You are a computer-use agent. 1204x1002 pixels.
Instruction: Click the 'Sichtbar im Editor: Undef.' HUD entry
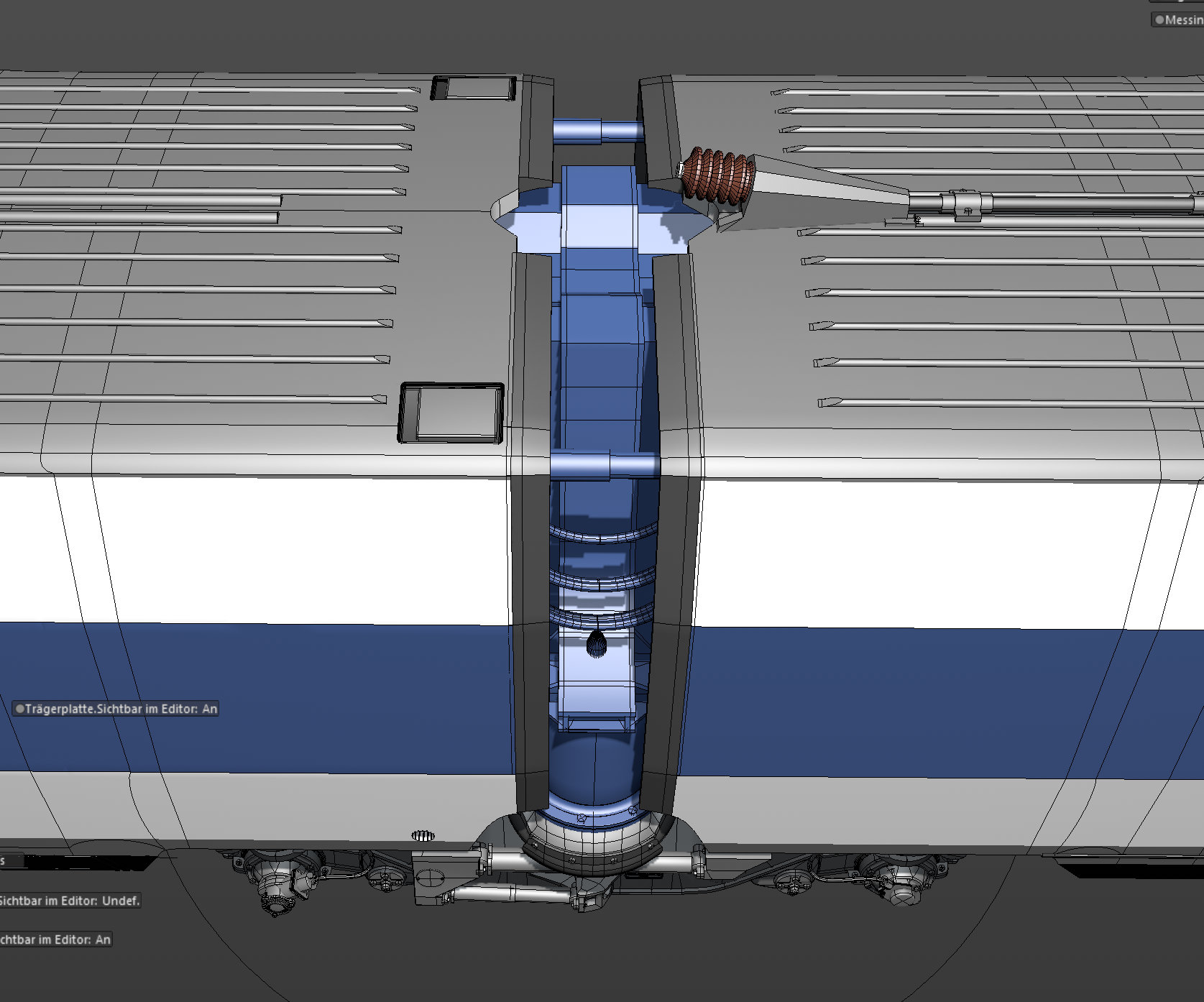(69, 901)
